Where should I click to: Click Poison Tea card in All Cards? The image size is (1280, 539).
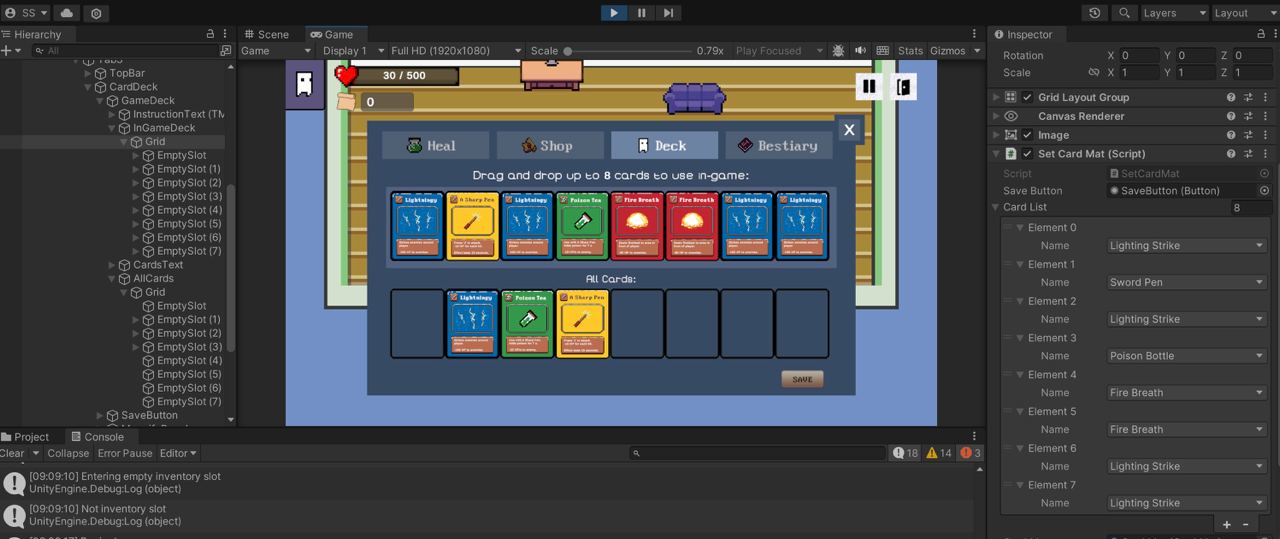pyautogui.click(x=527, y=323)
